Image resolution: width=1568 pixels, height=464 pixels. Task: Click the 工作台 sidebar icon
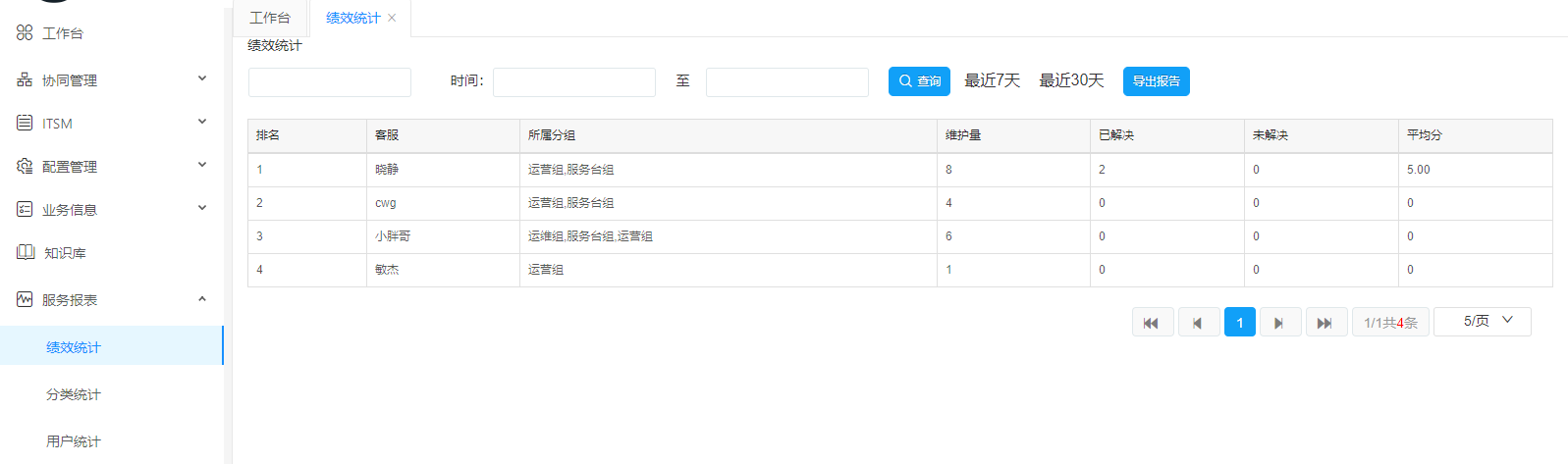coord(25,32)
